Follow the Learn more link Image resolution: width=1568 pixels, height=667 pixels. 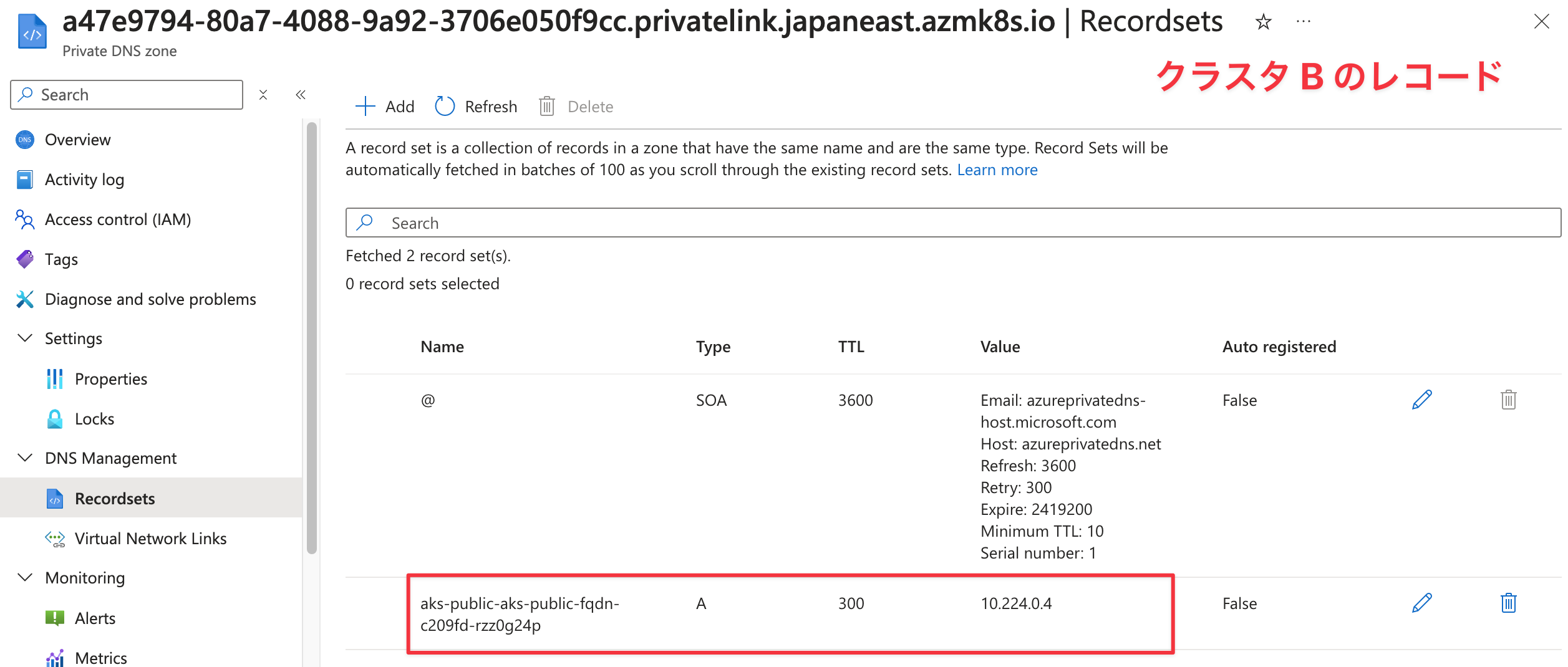tap(997, 170)
